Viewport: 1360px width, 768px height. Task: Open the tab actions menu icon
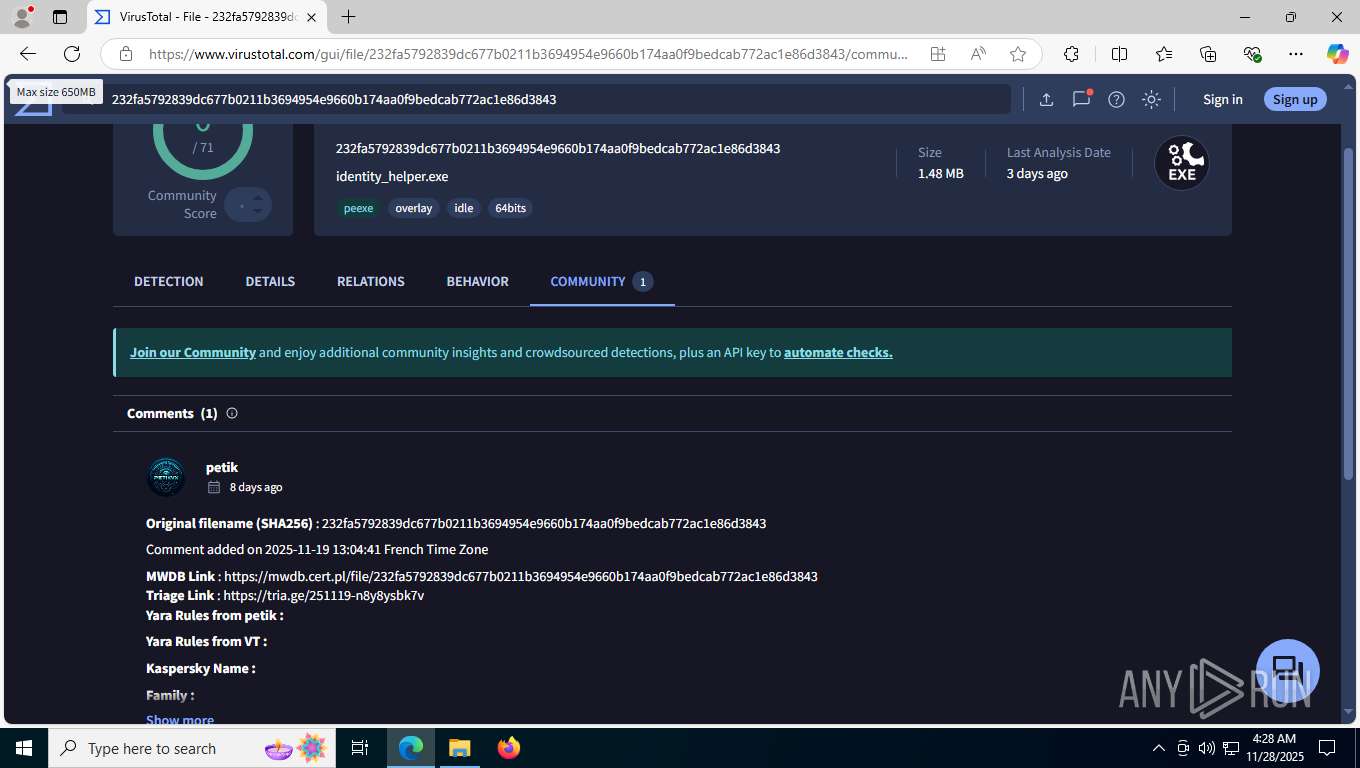[x=60, y=17]
